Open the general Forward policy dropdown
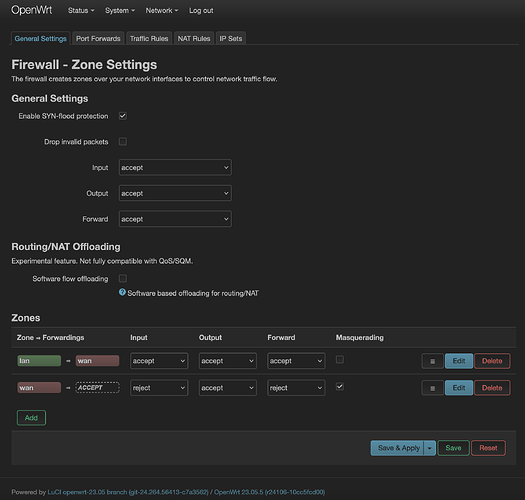525x500 pixels. [x=175, y=219]
